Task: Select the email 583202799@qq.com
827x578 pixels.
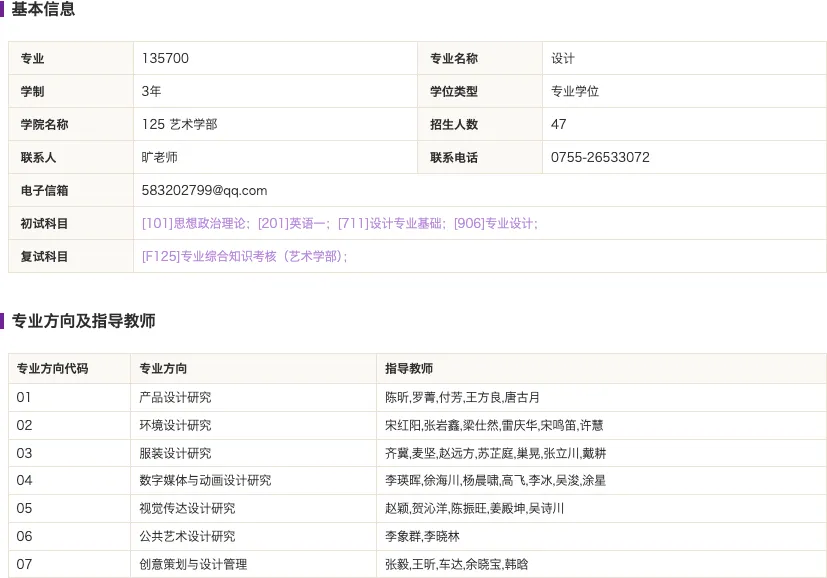Action: coord(204,190)
